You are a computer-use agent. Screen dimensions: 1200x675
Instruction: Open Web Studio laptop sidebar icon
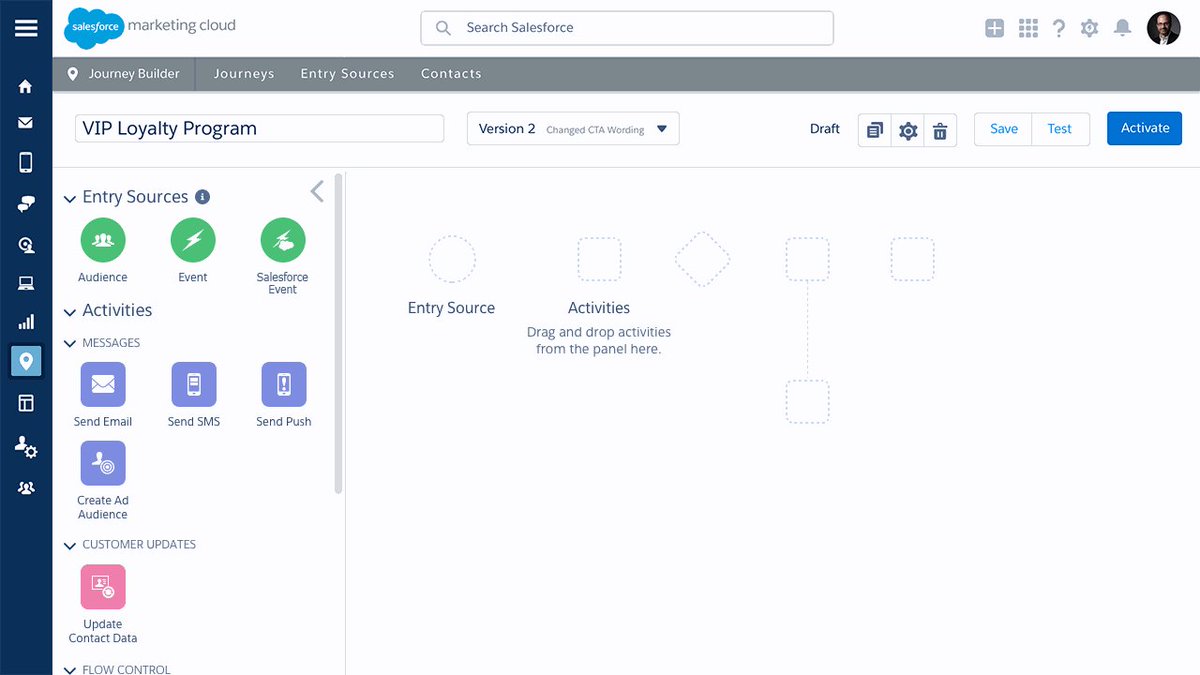click(x=26, y=284)
